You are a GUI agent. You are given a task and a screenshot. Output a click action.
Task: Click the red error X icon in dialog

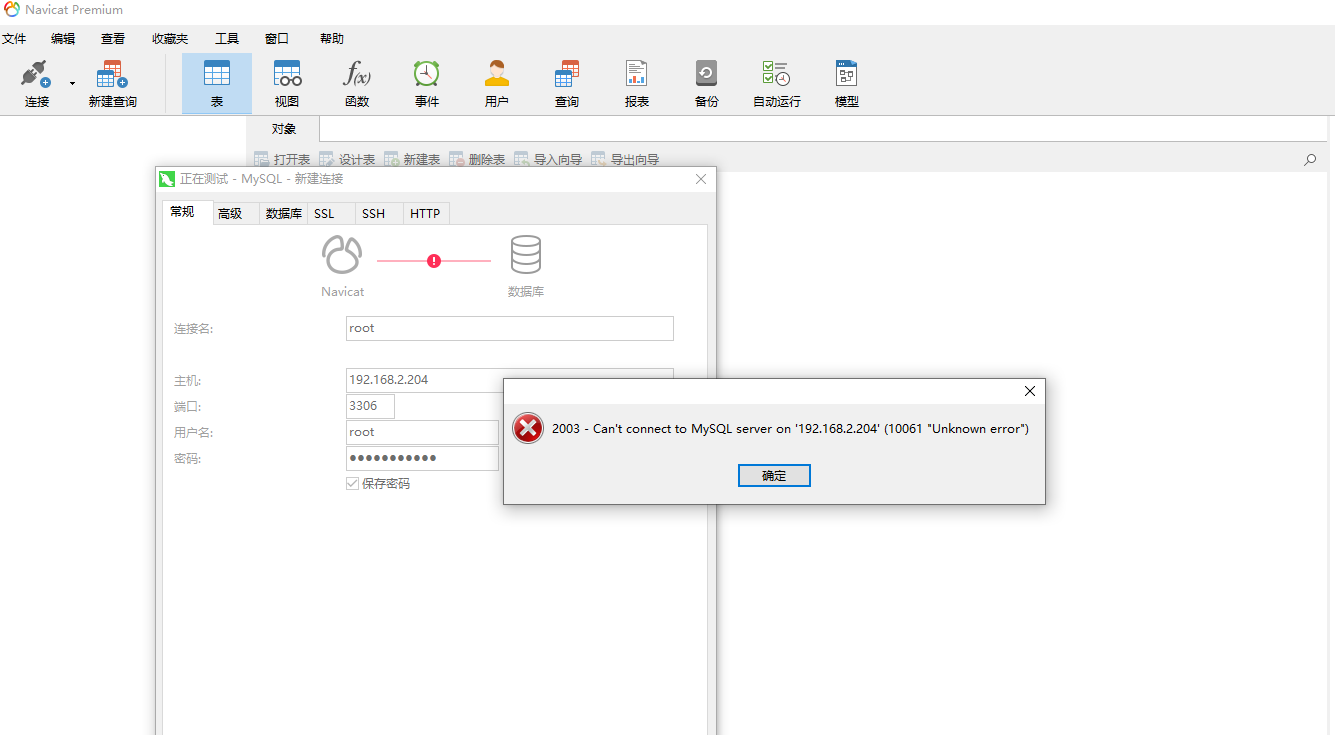coord(527,428)
